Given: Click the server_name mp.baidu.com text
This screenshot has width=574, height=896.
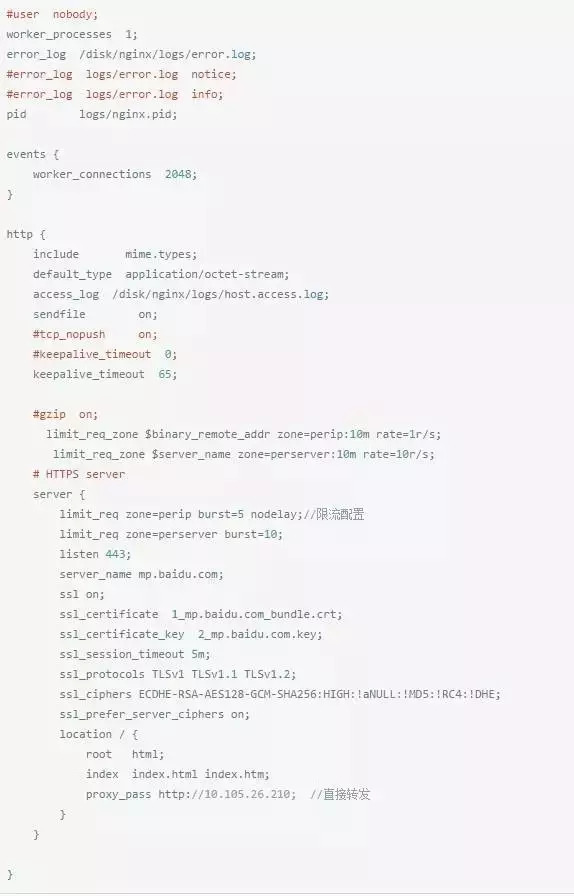Looking at the screenshot, I should pos(141,574).
